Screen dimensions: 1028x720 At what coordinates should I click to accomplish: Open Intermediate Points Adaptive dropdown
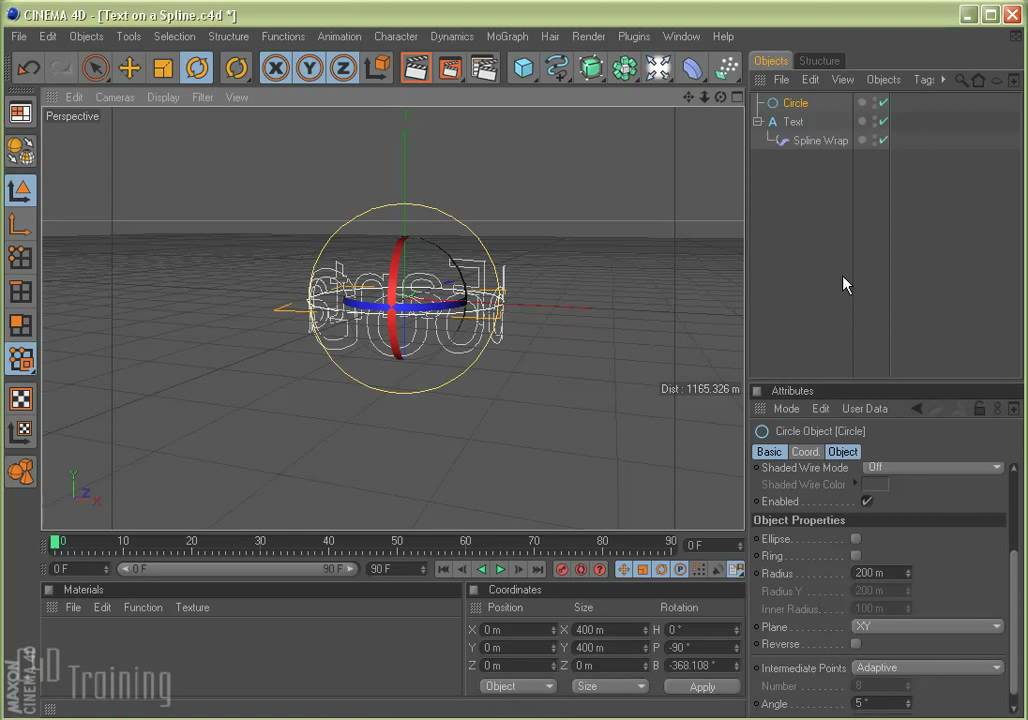point(928,668)
